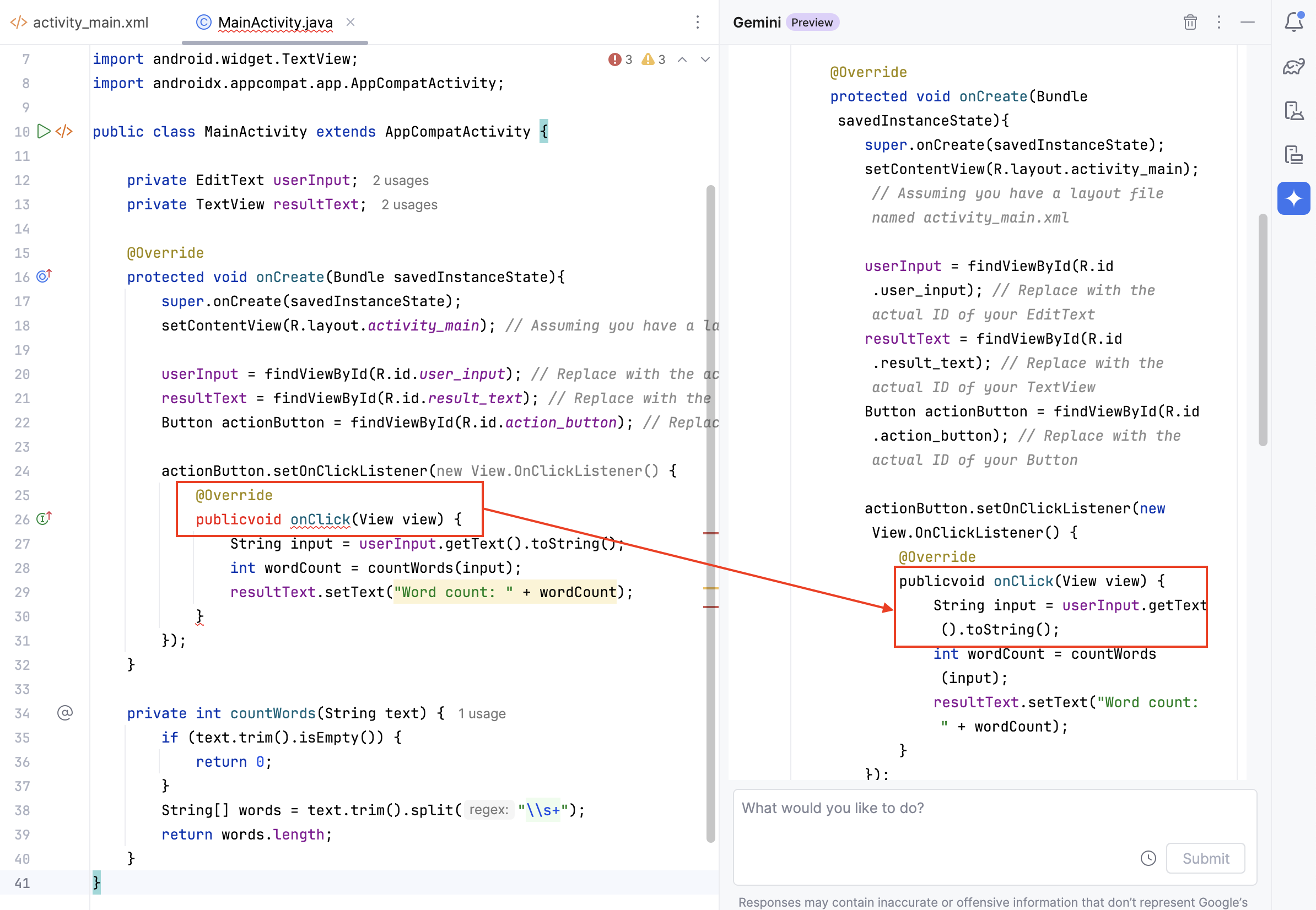Open the Device Manager tool icon

coord(1293,111)
